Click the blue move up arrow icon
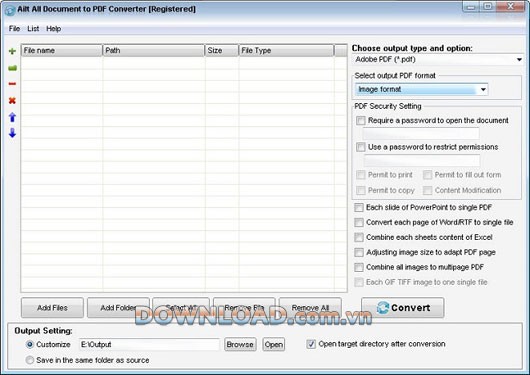This screenshot has width=530, height=375. coord(12,117)
